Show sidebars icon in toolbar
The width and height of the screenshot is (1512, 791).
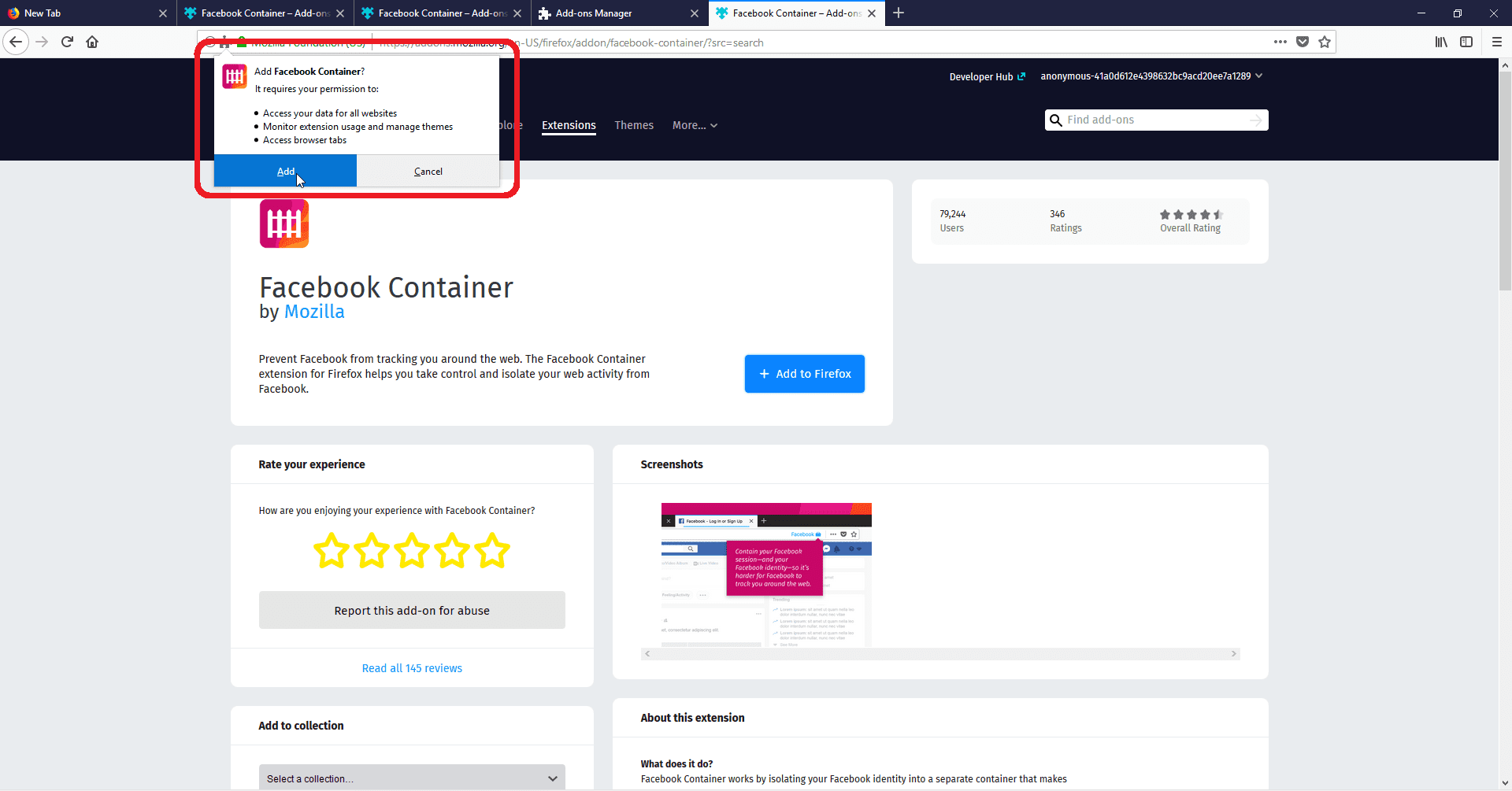(1466, 42)
